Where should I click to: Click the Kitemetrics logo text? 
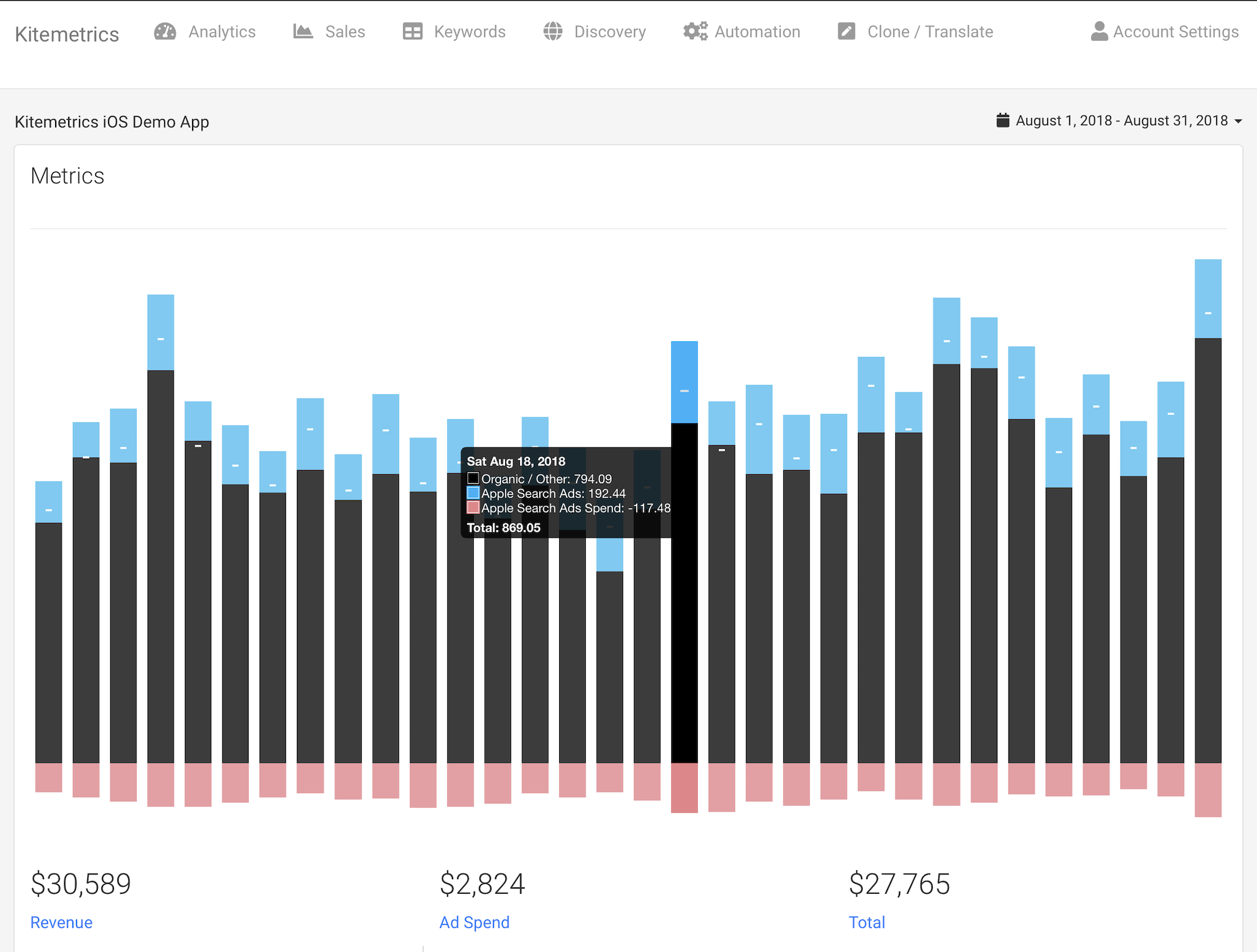click(x=66, y=34)
